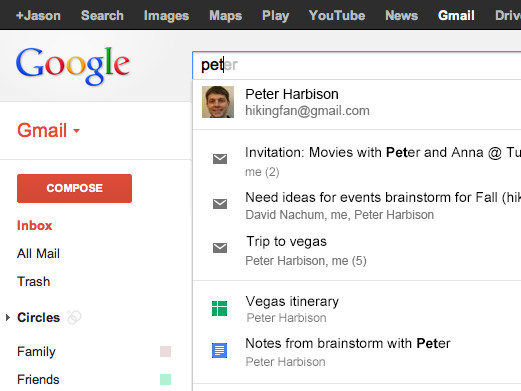Viewport: 521px width, 391px height.
Task: Click hikingfan@gmail.com email address
Action: (x=307, y=111)
